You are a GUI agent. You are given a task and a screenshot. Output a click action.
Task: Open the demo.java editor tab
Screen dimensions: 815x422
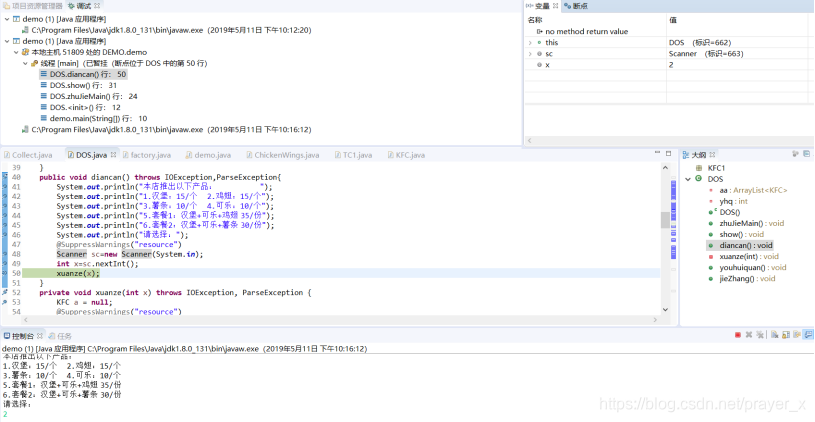(208, 155)
